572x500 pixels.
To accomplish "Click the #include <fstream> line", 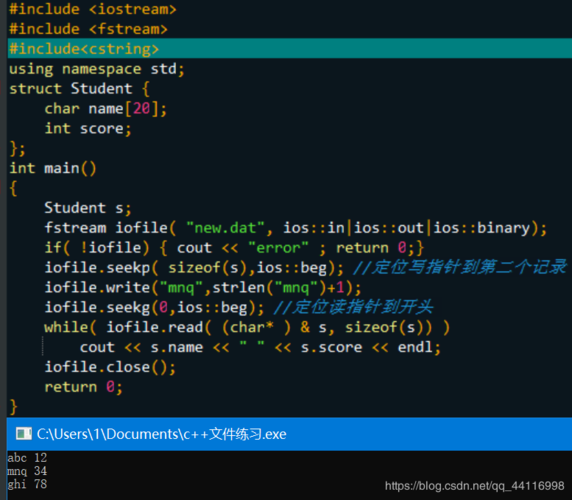I will coord(88,29).
